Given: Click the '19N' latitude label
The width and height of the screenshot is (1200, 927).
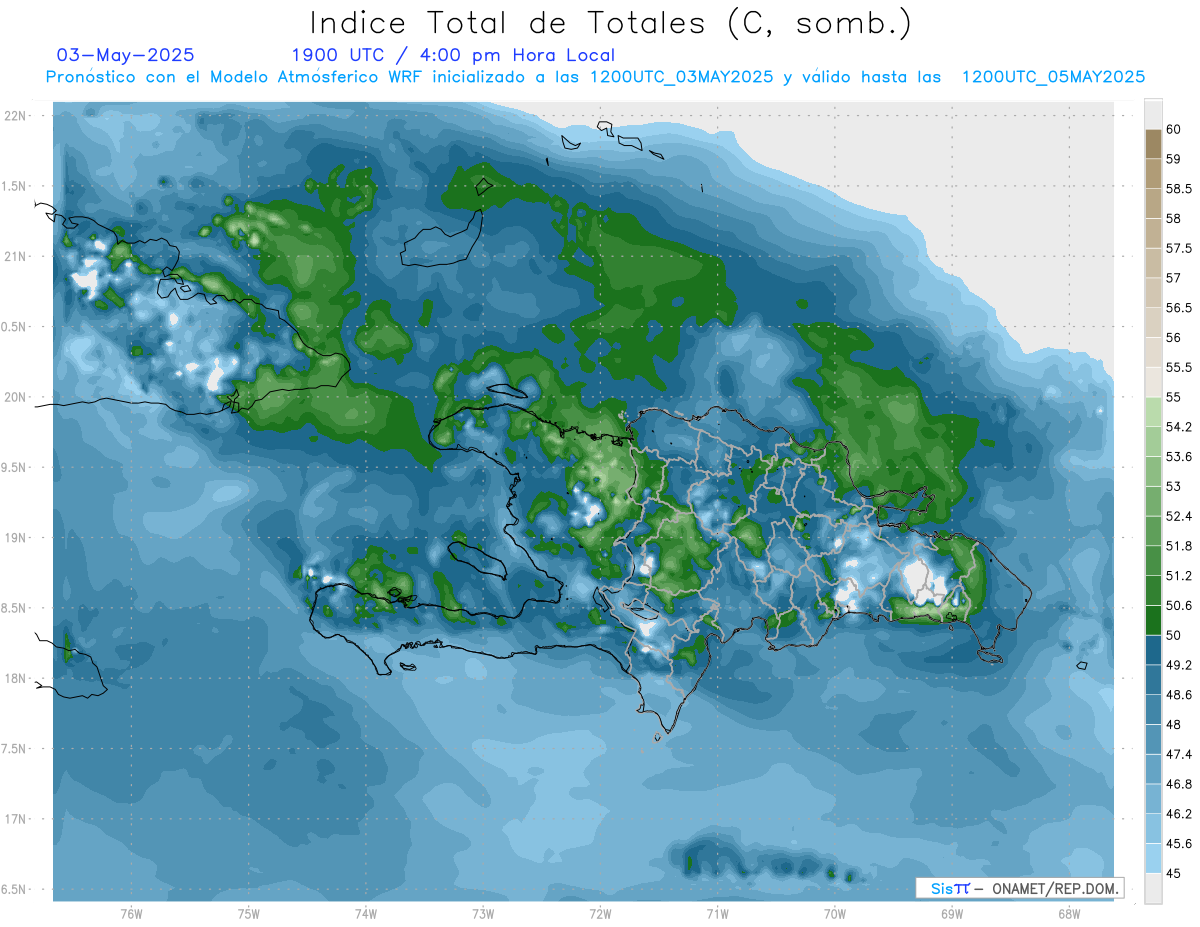Looking at the screenshot, I should (16, 538).
